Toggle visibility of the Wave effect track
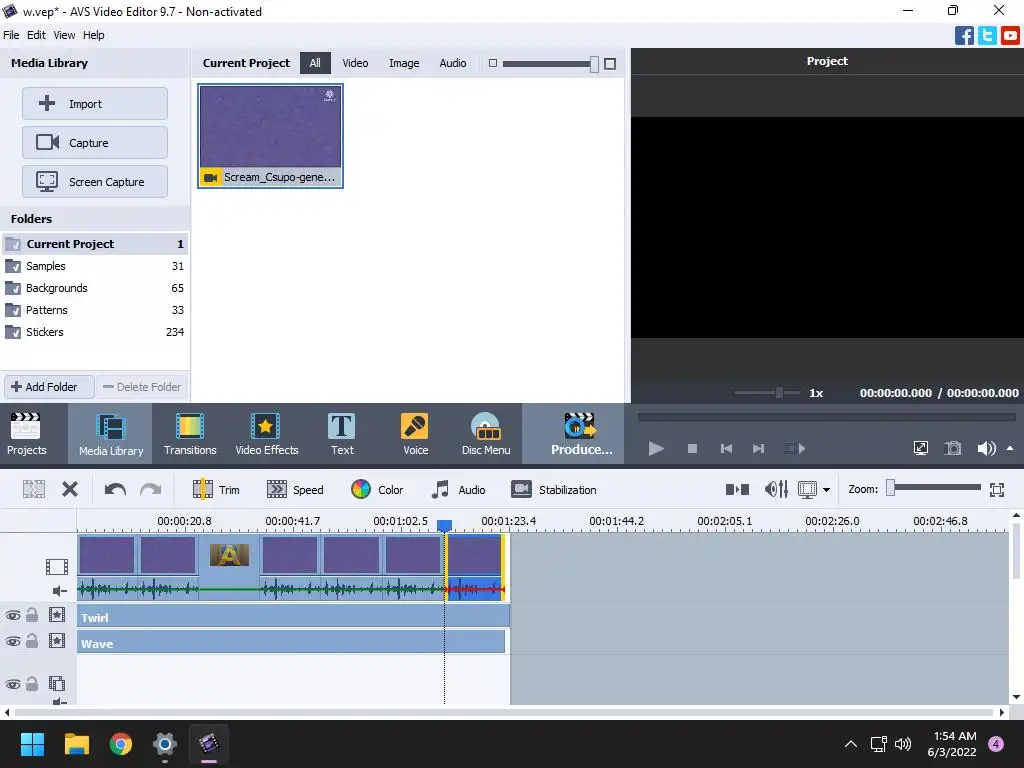 click(12, 641)
